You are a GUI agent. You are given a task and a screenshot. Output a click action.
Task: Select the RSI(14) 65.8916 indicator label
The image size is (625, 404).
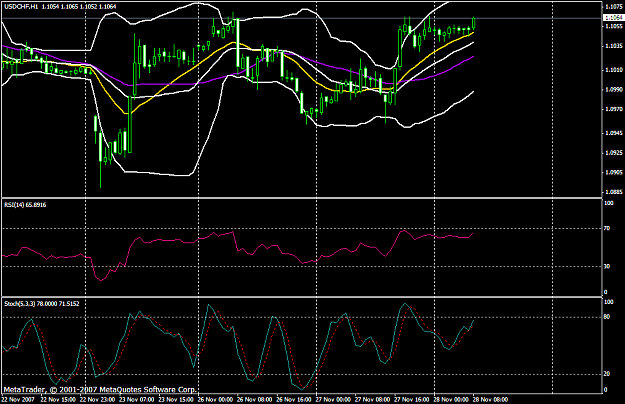25,205
